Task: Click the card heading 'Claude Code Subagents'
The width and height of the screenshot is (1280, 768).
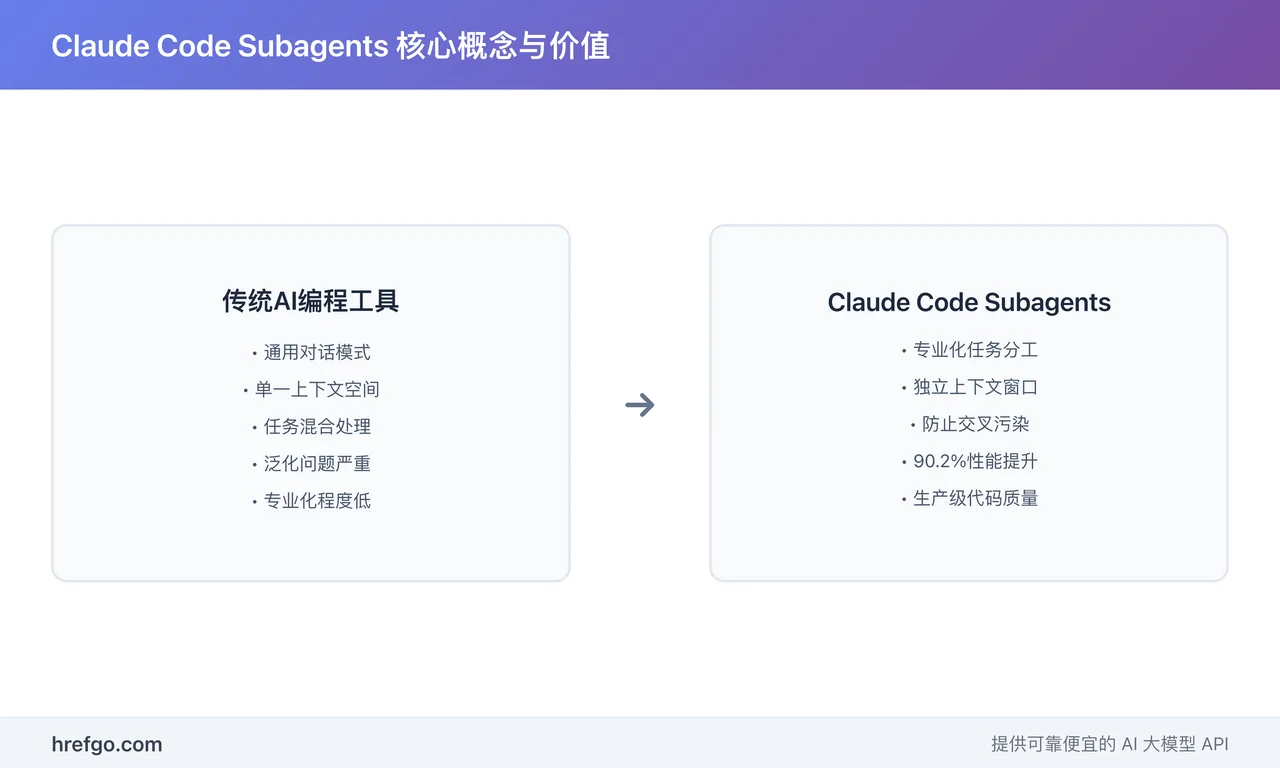Action: 969,303
